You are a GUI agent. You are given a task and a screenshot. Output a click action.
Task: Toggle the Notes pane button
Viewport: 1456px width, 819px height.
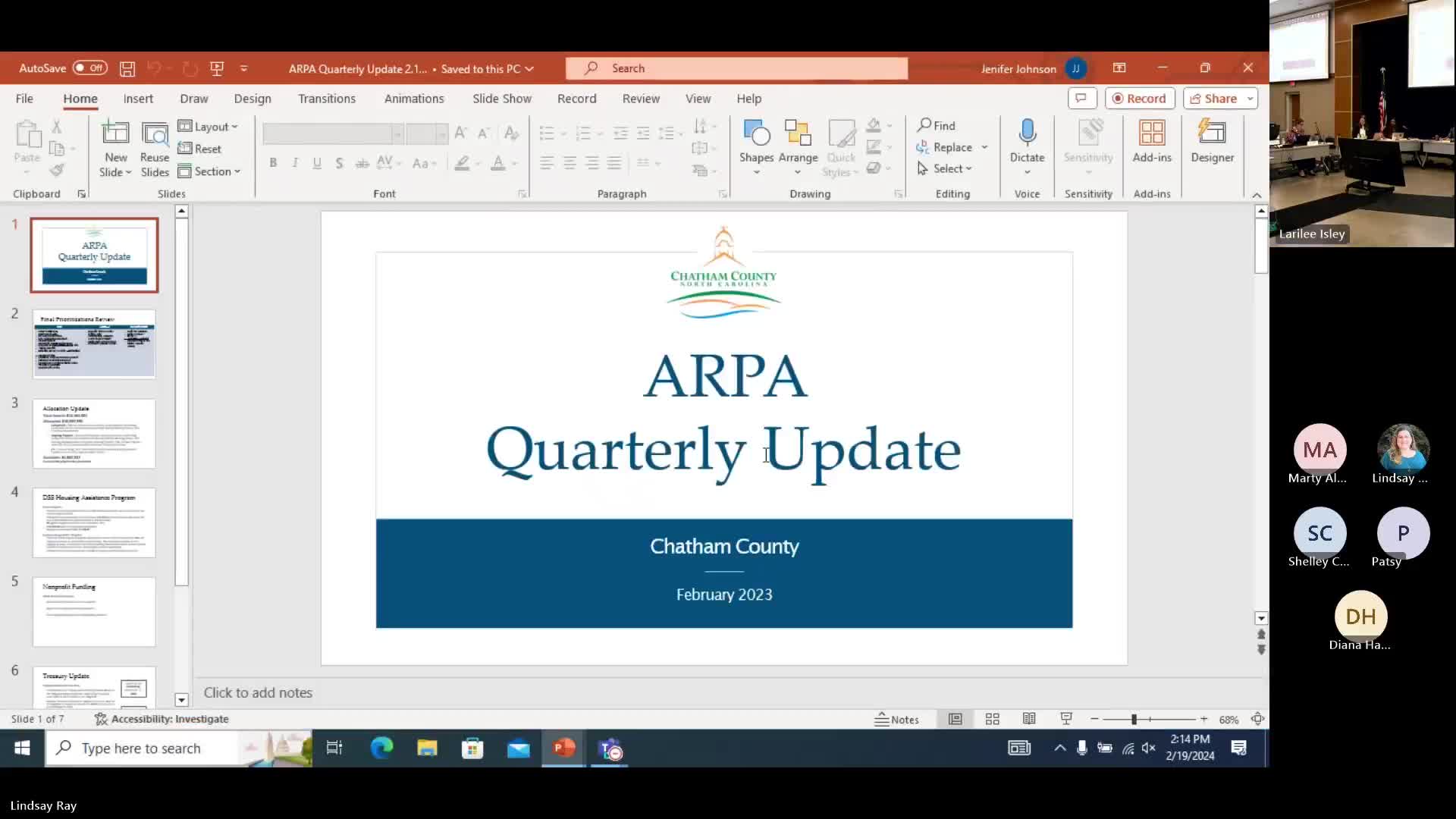pyautogui.click(x=896, y=719)
